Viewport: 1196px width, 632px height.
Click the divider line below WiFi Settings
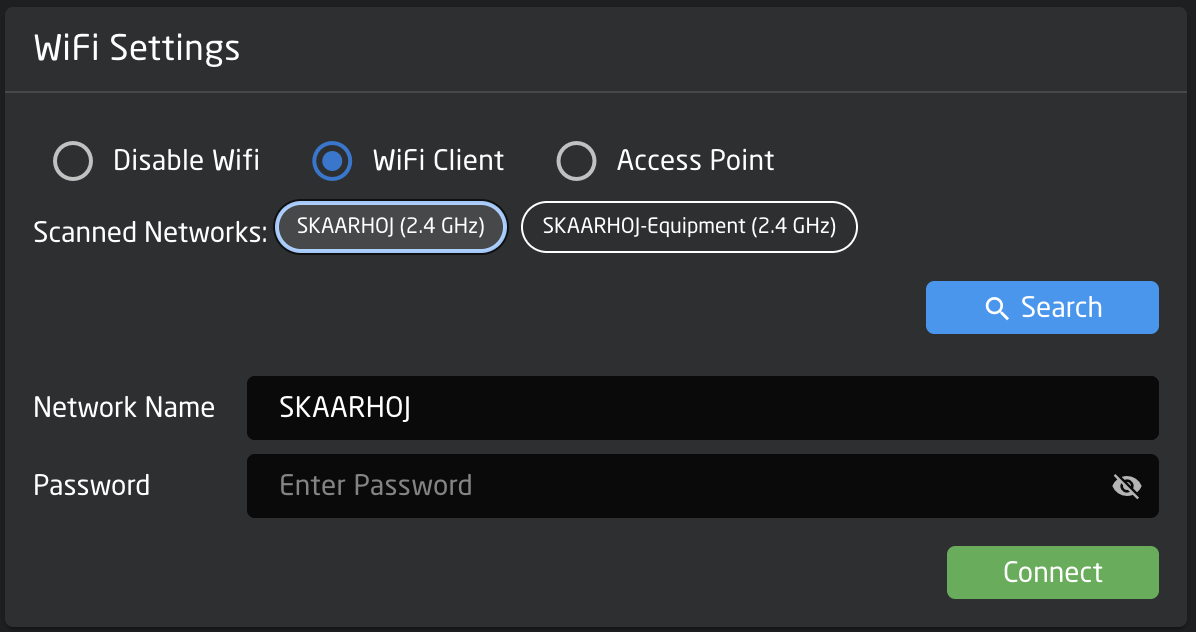pos(598,92)
